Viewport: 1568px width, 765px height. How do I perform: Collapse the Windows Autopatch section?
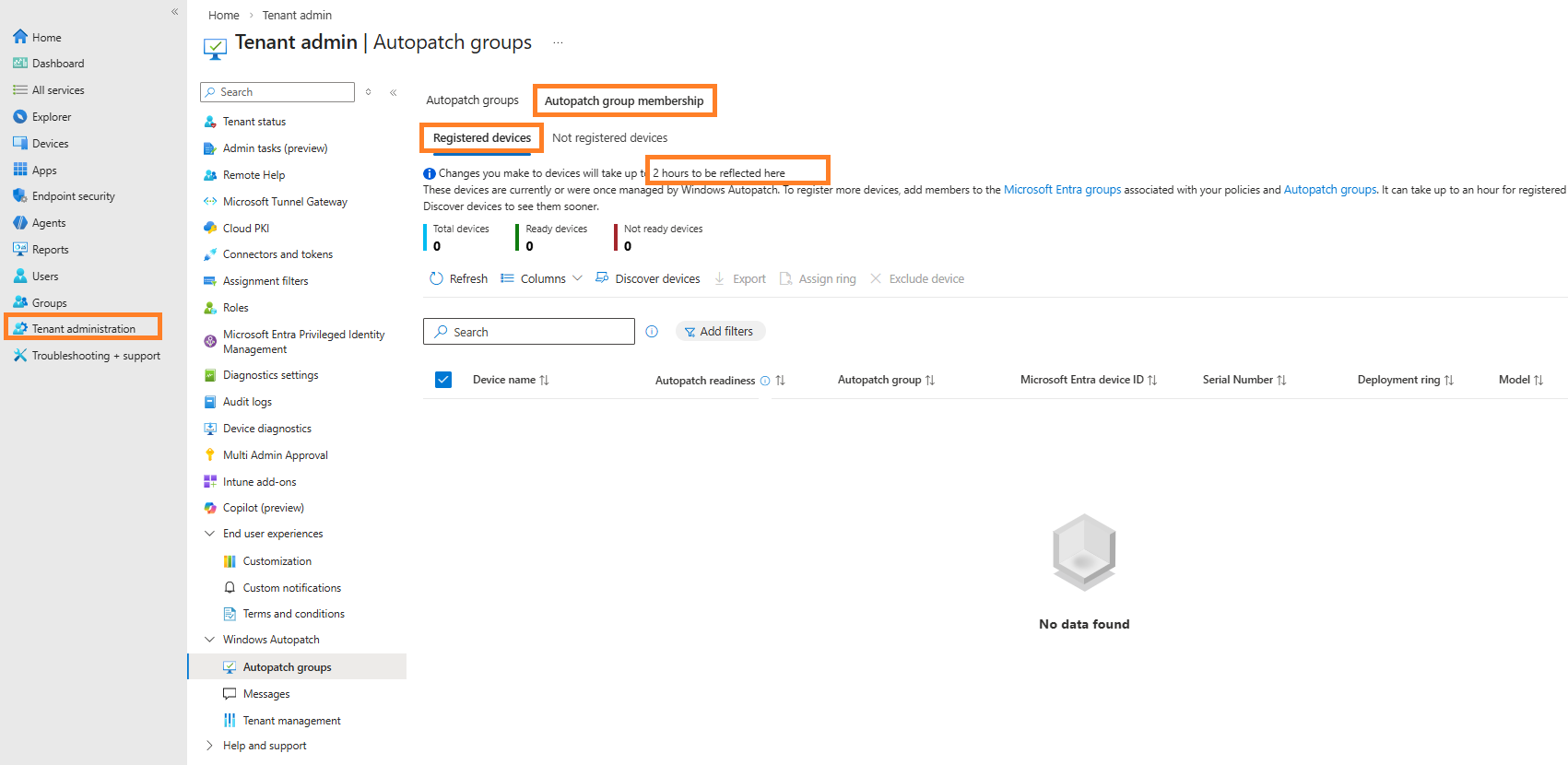210,640
